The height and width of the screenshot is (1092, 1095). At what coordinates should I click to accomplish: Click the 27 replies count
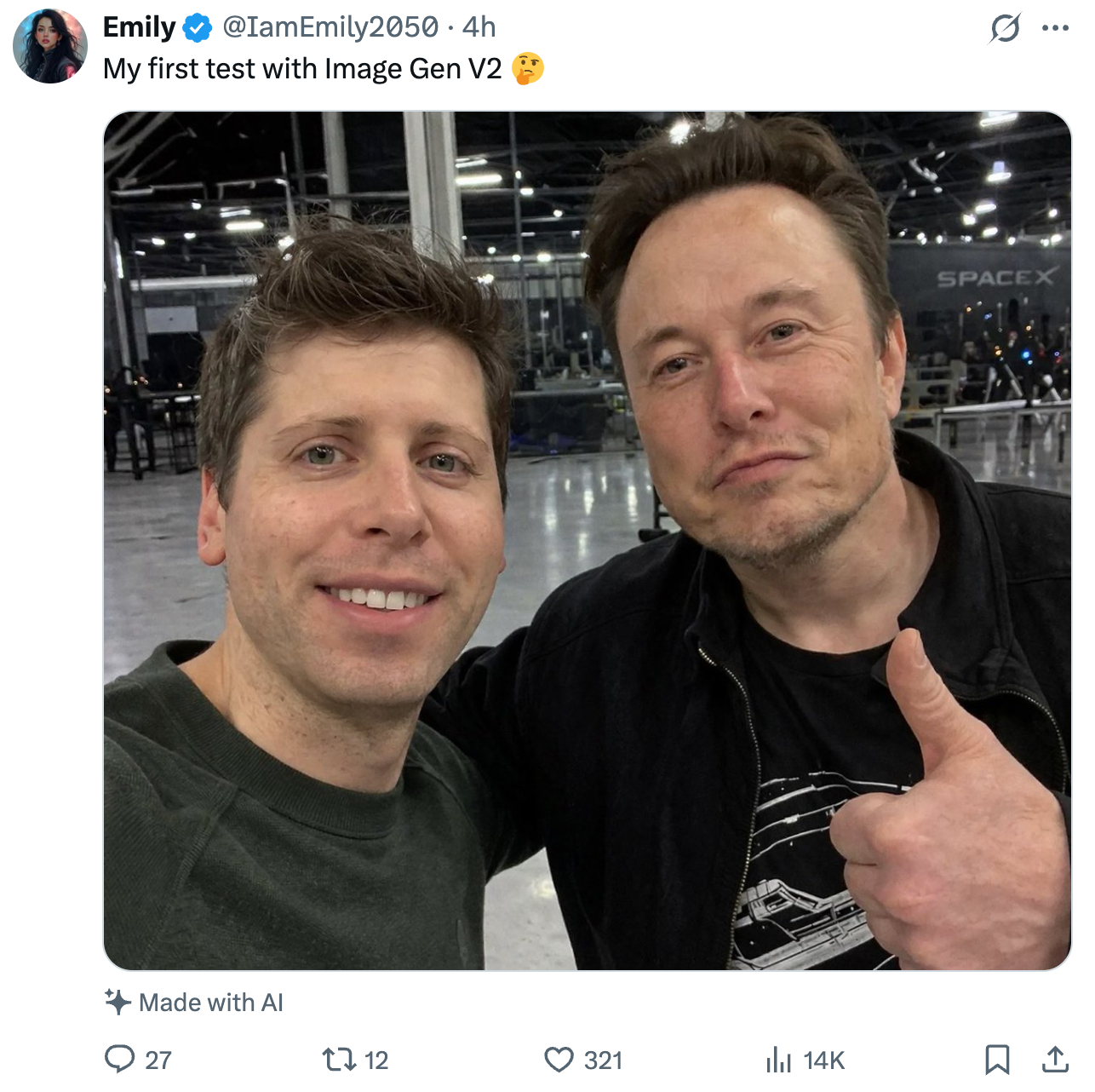158,1060
